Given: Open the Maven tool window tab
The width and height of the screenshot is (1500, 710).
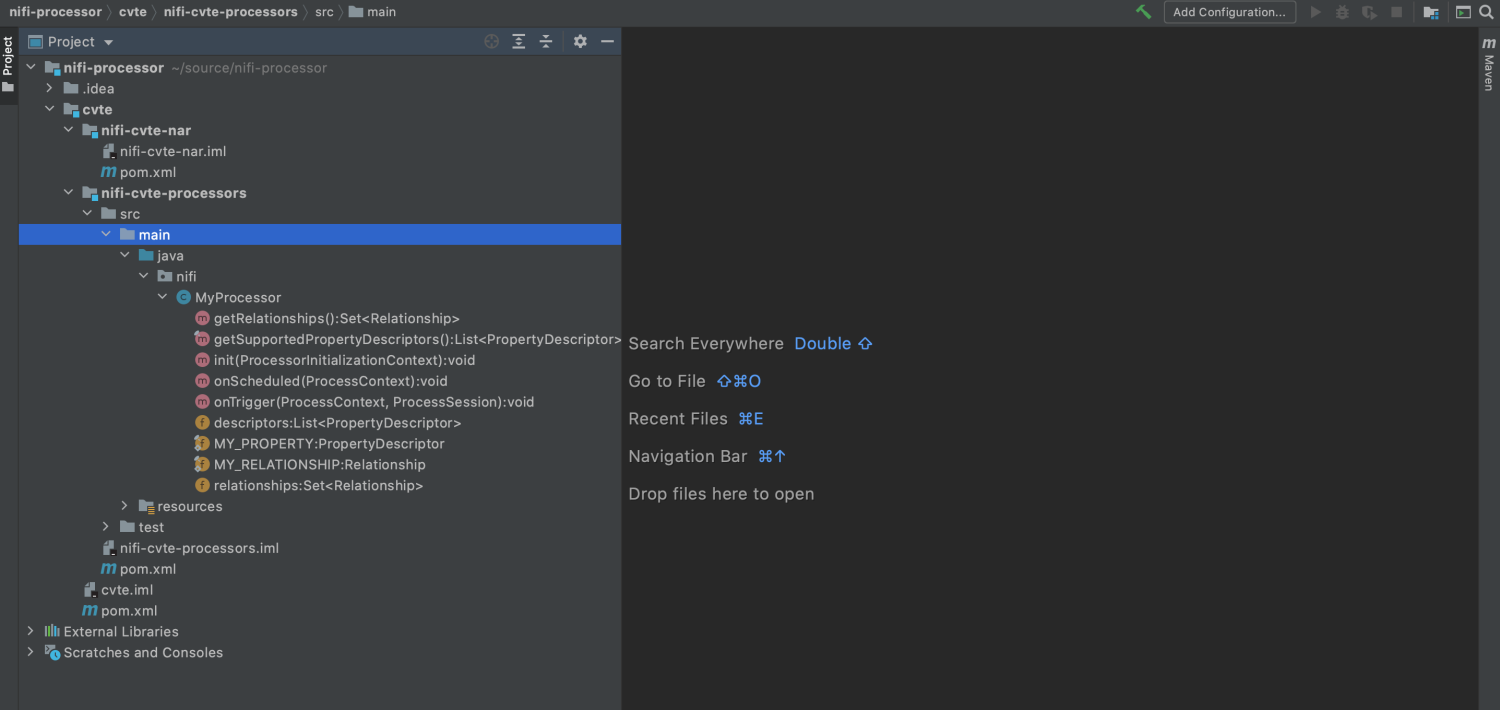Looking at the screenshot, I should coord(1489,66).
